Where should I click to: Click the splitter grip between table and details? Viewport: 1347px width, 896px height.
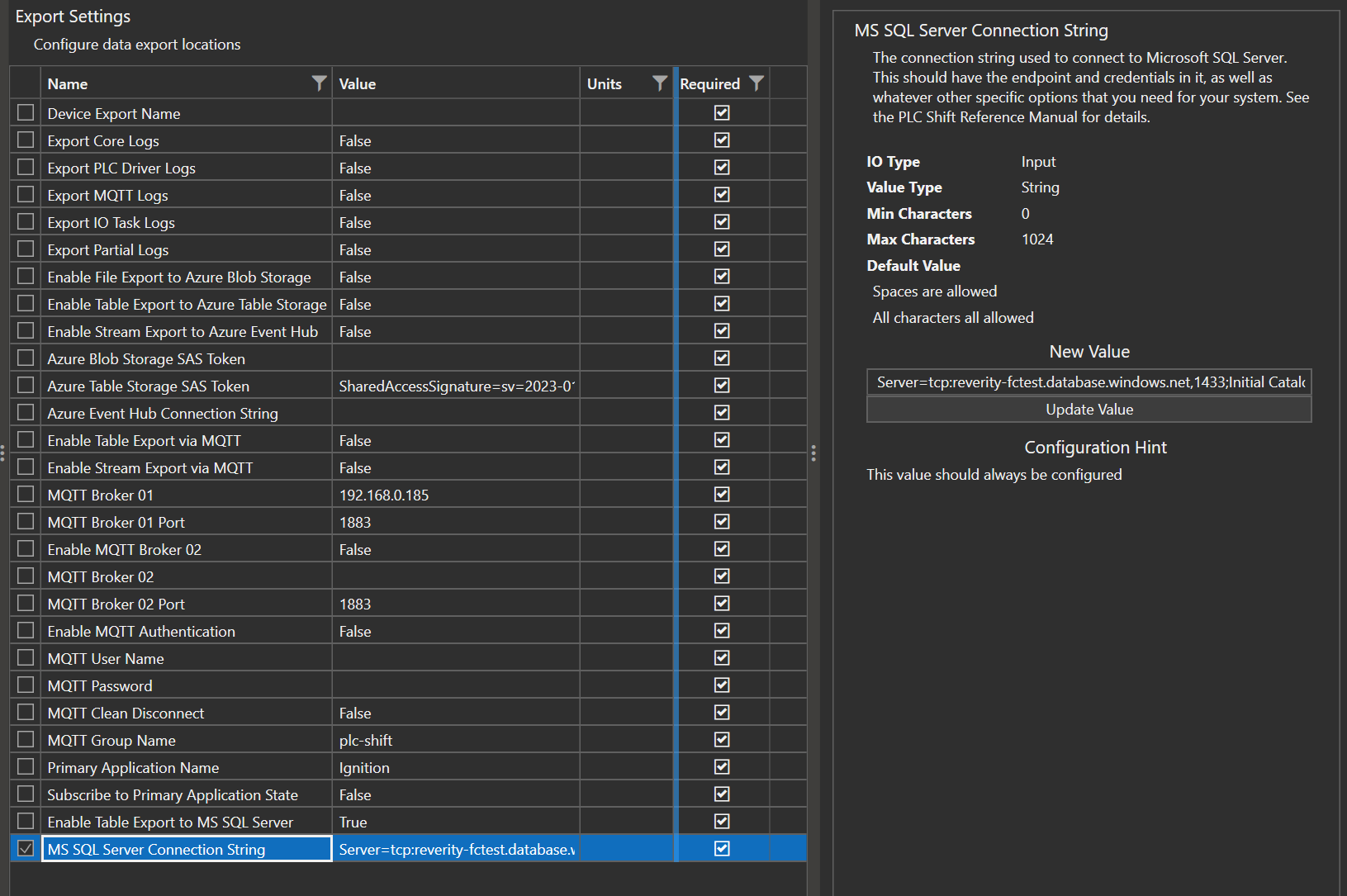[x=813, y=453]
